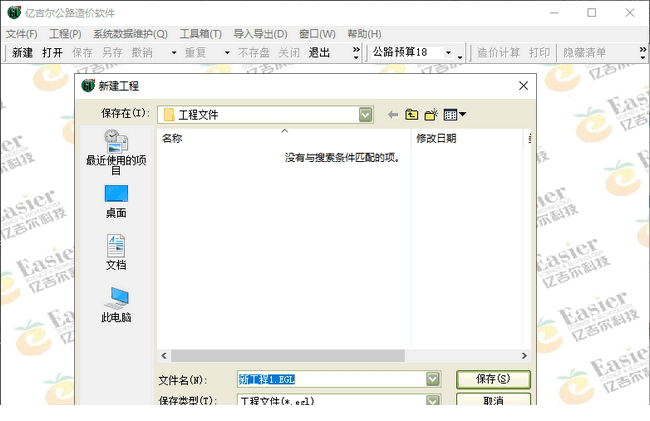
Task: Open the 帮助(H) menu
Action: point(364,34)
